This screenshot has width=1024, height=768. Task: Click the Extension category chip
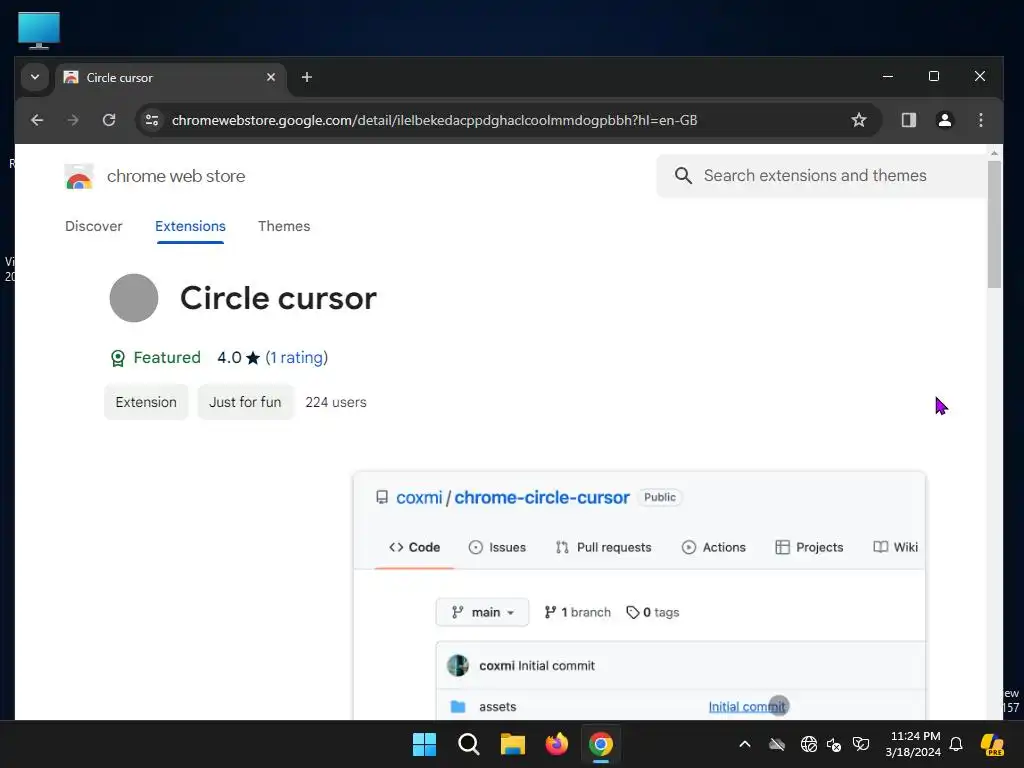pos(146,402)
